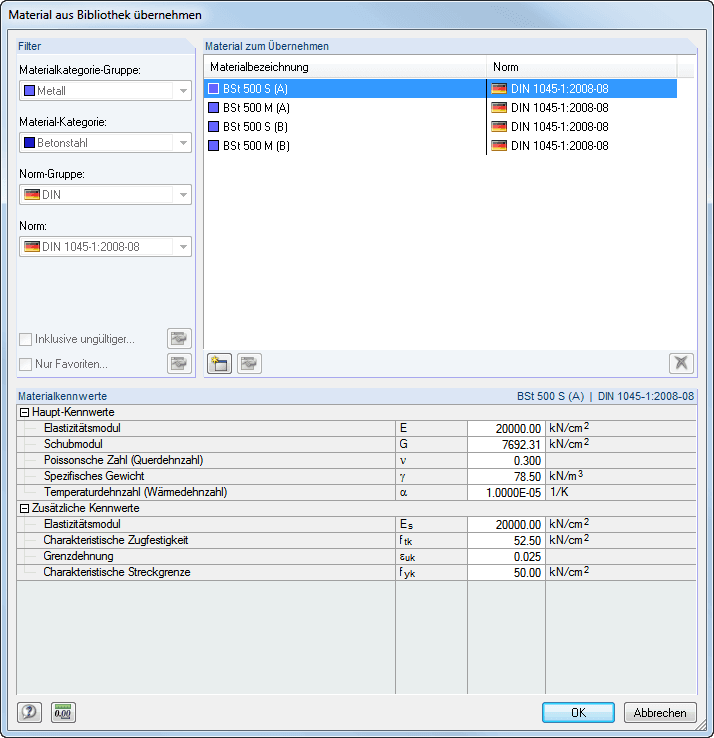Viewport: 714px width, 738px height.
Task: Click Es value 20000.00 under Zusätzliche Kennwerte
Action: click(x=506, y=525)
